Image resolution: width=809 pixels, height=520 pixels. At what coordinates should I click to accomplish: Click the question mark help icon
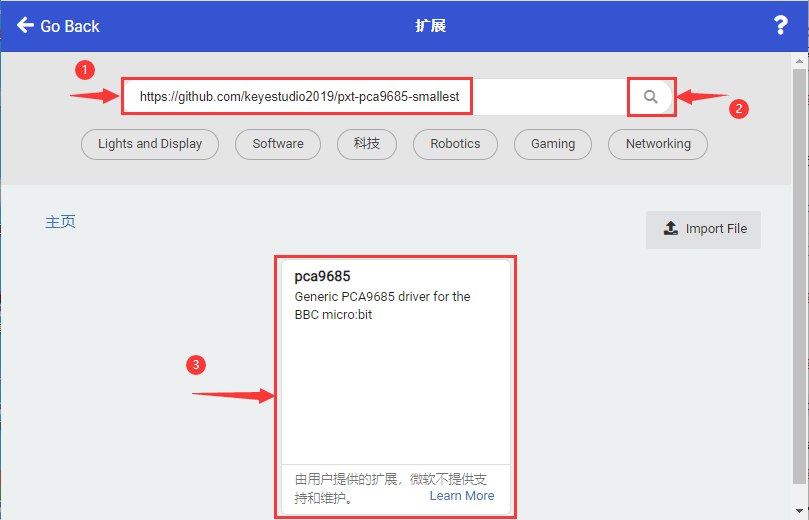[781, 25]
